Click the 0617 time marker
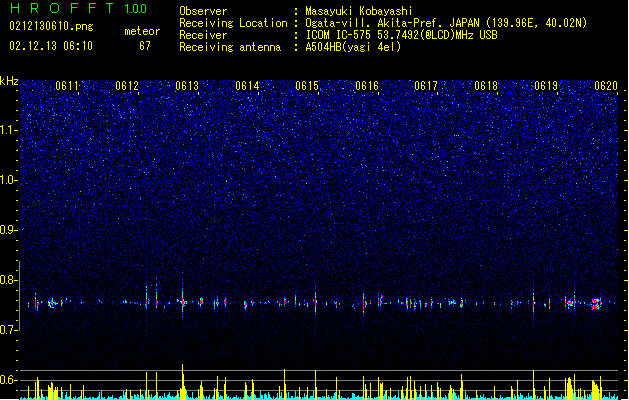Screen dimensions: 629x400 [426, 86]
